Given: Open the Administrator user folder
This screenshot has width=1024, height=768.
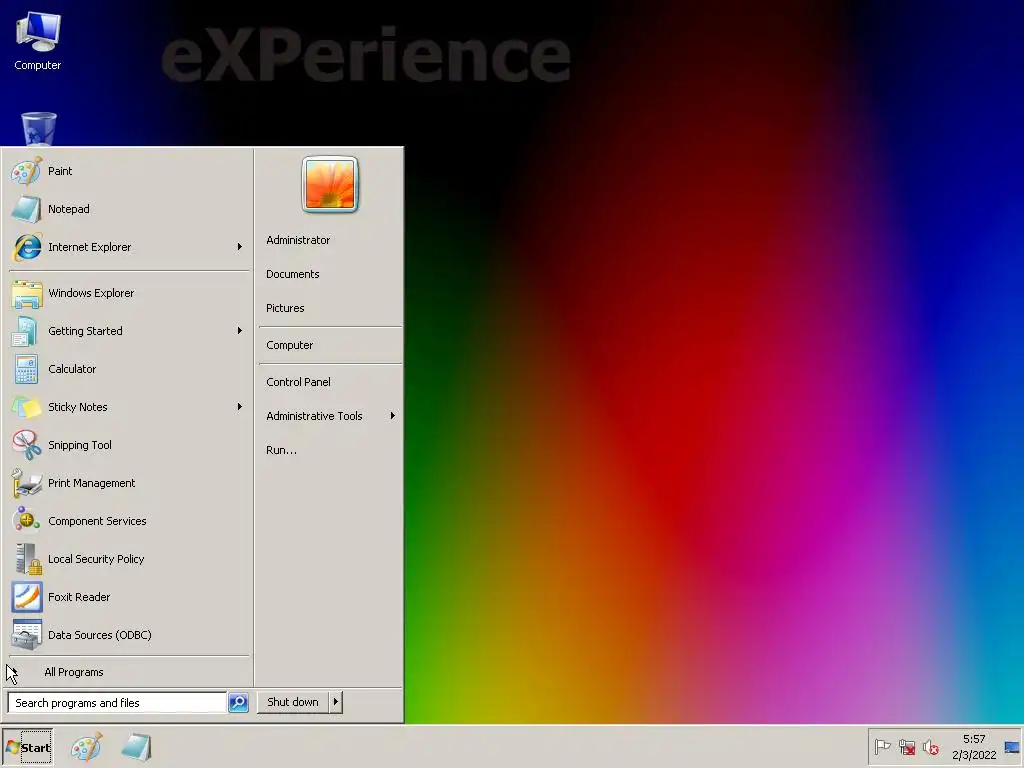Looking at the screenshot, I should [x=298, y=240].
